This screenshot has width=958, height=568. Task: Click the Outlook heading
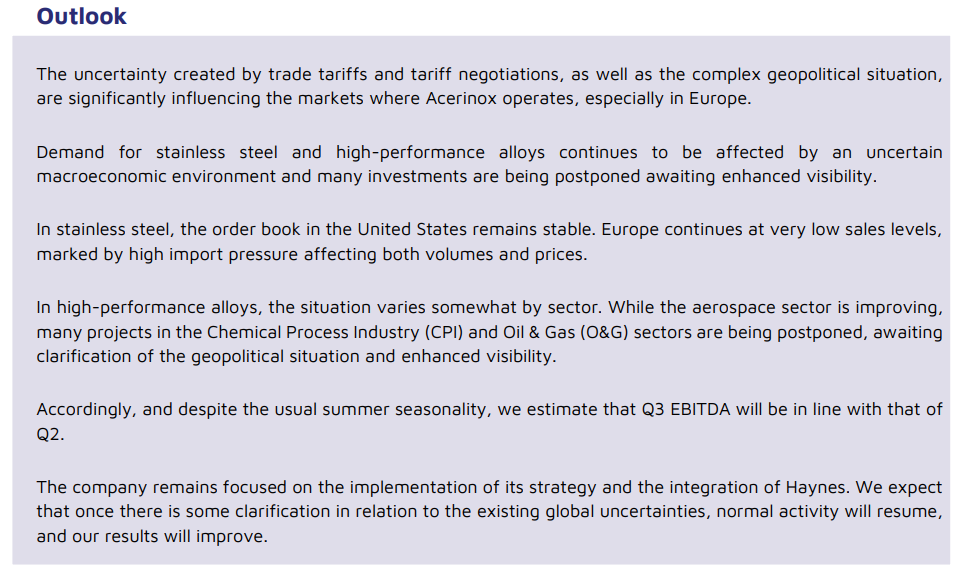[81, 16]
